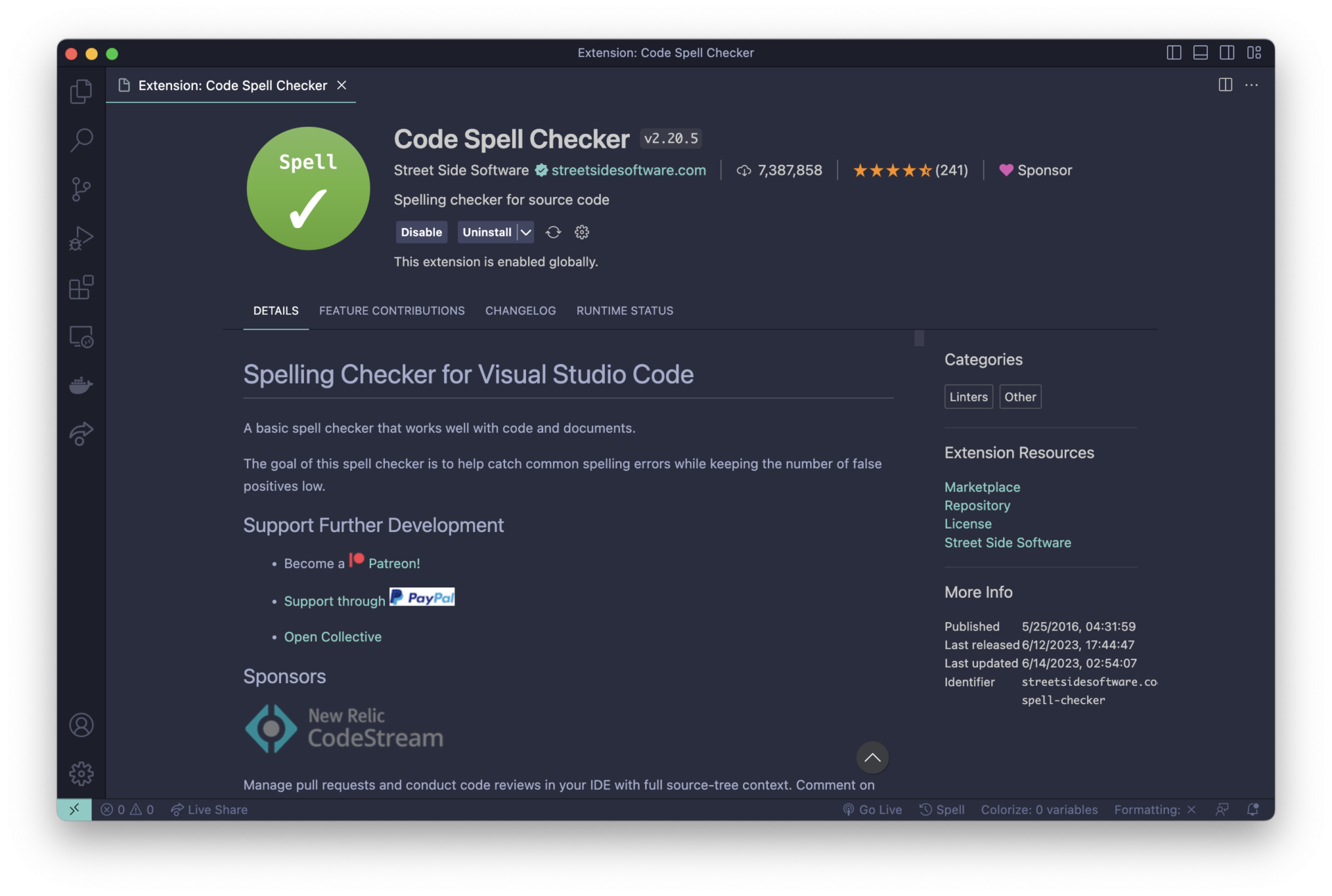Click Colorize: 0 variables status item
This screenshot has height=896, width=1332.
click(x=1039, y=809)
